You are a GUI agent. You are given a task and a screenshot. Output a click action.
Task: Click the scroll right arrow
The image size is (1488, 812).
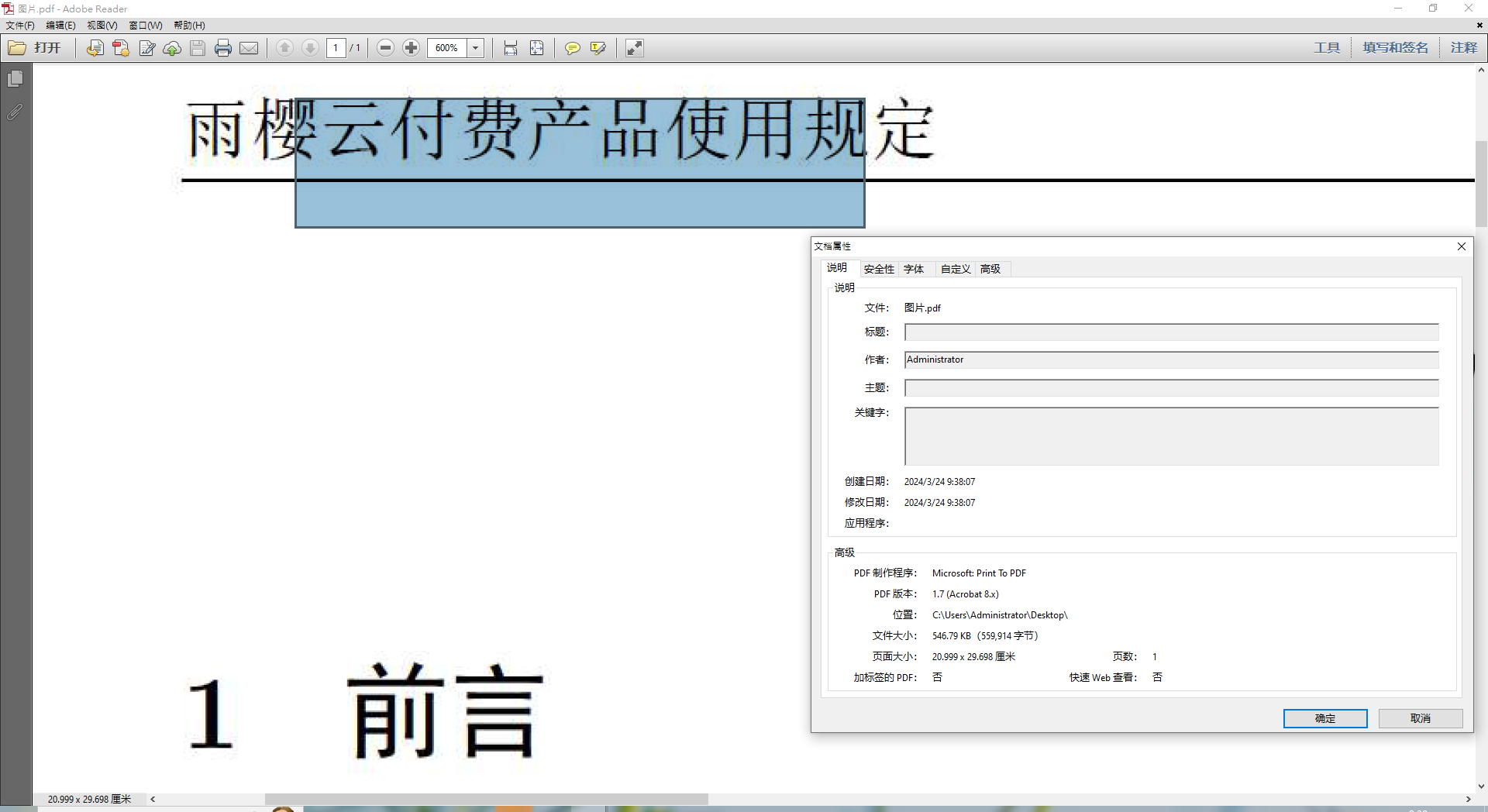(x=1468, y=799)
